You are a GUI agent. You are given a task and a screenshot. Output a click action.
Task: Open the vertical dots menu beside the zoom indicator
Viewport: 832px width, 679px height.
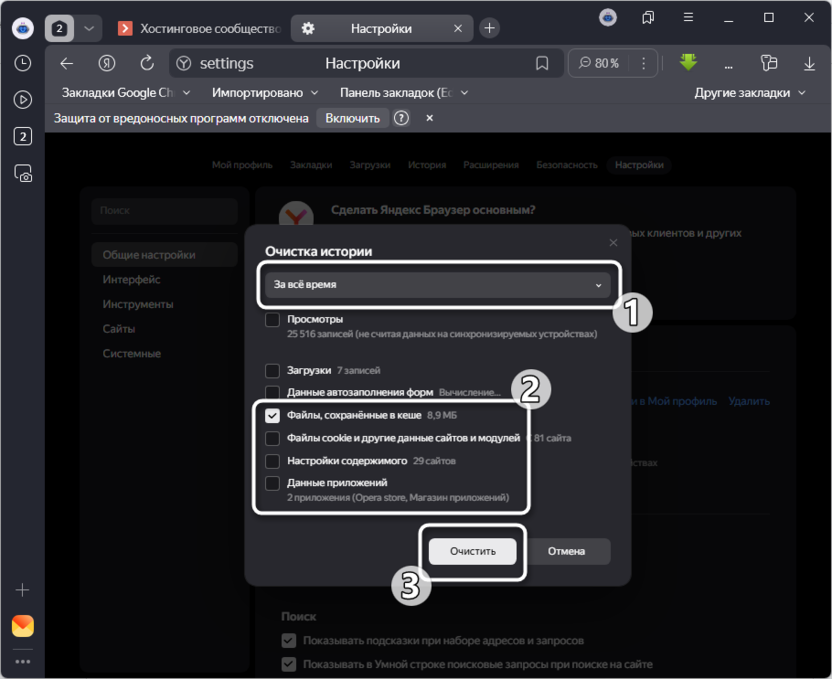[x=644, y=64]
